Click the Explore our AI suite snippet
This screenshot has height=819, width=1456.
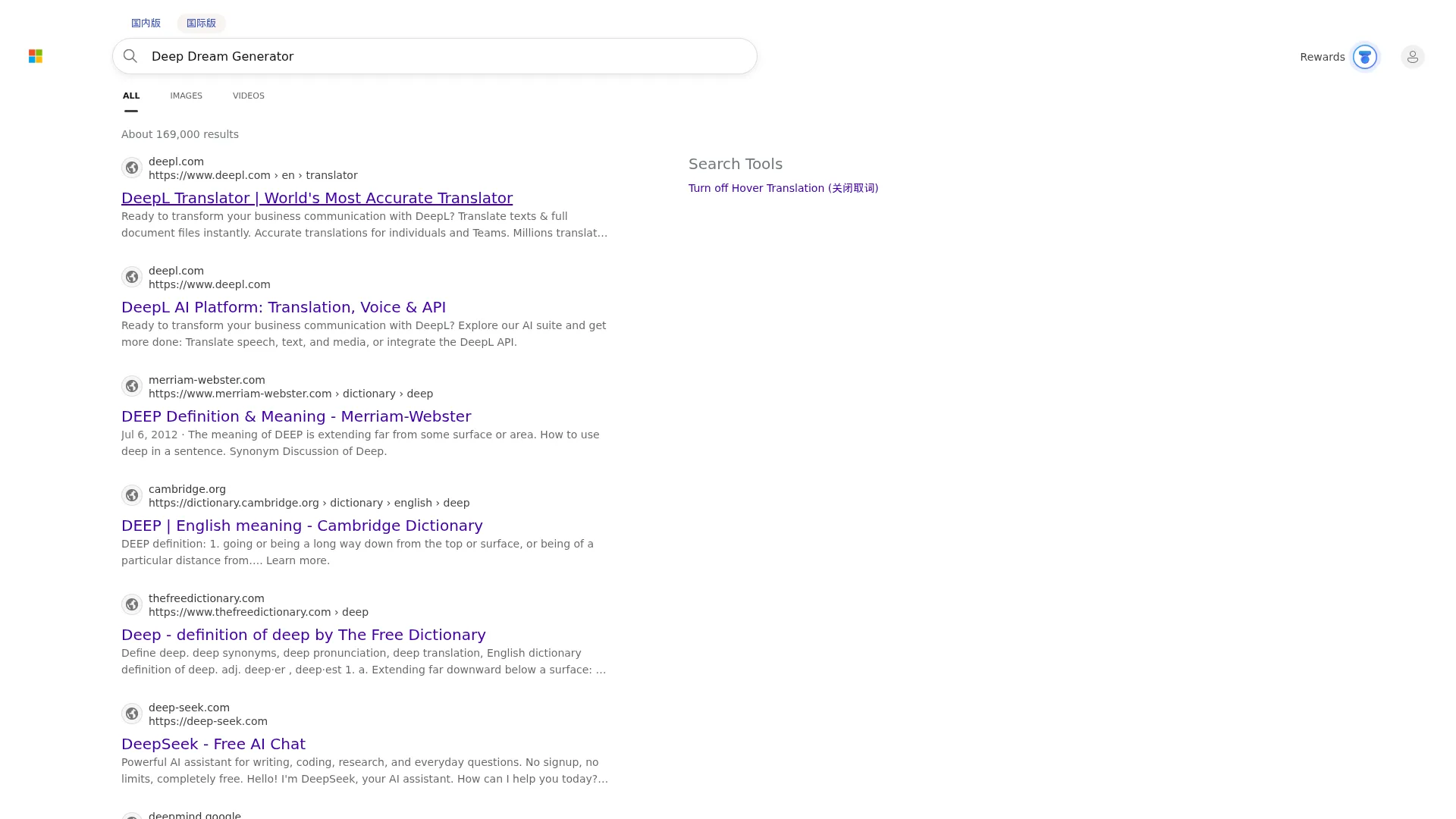[x=364, y=334]
